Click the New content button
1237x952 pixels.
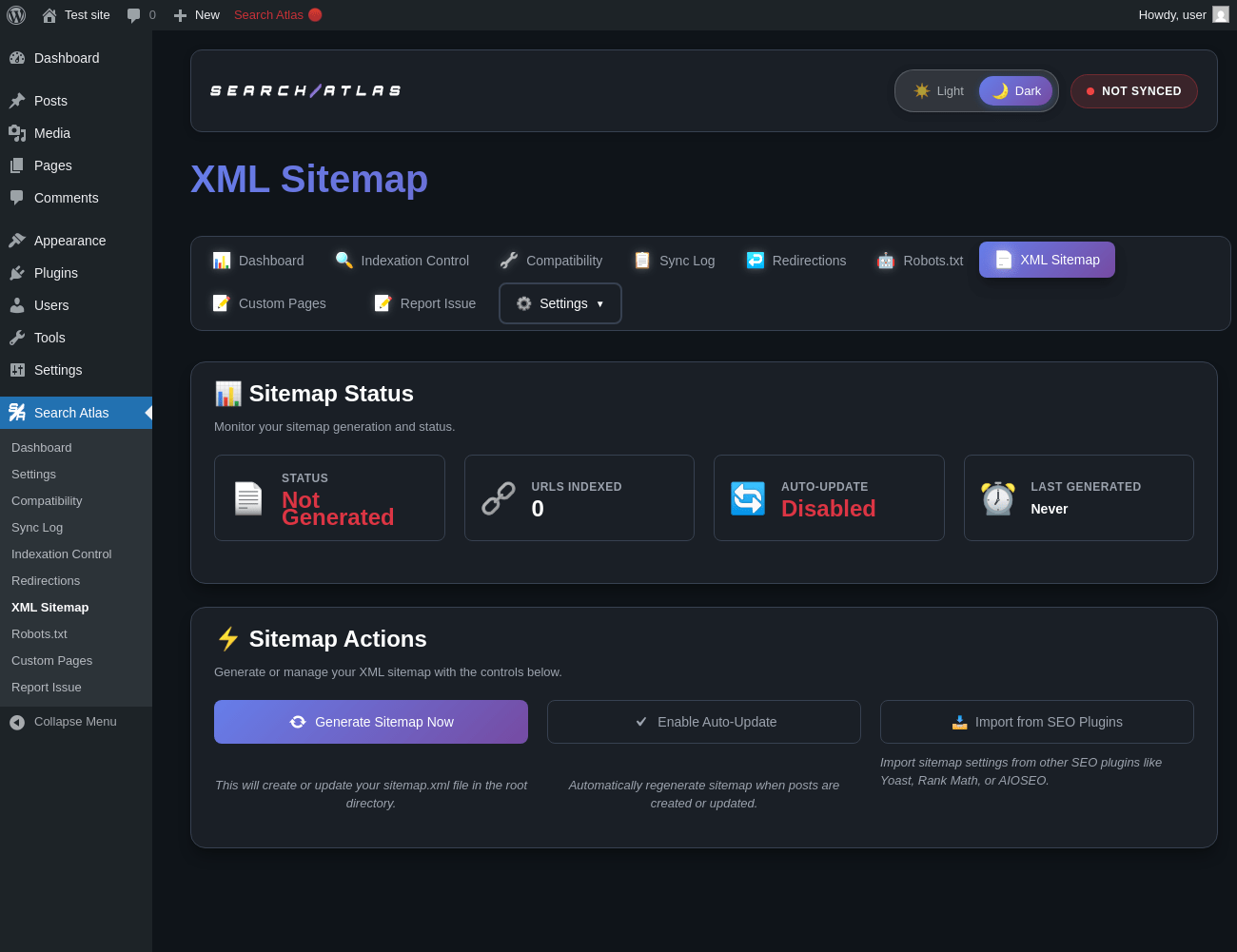point(196,15)
